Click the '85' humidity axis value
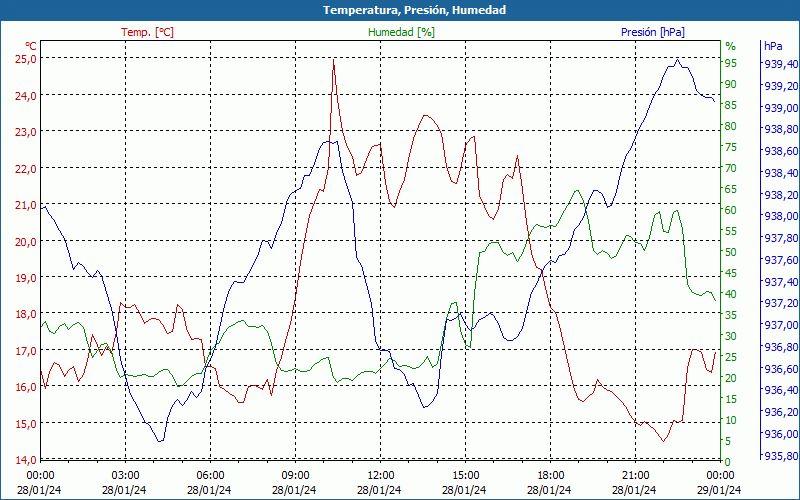Viewport: 800px width, 500px height. tap(731, 105)
